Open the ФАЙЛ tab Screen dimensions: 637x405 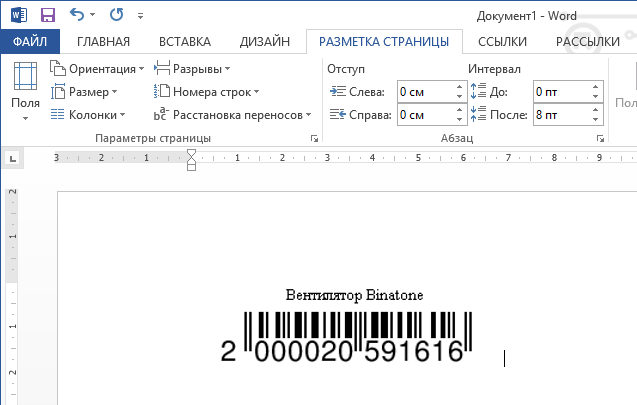click(30, 41)
